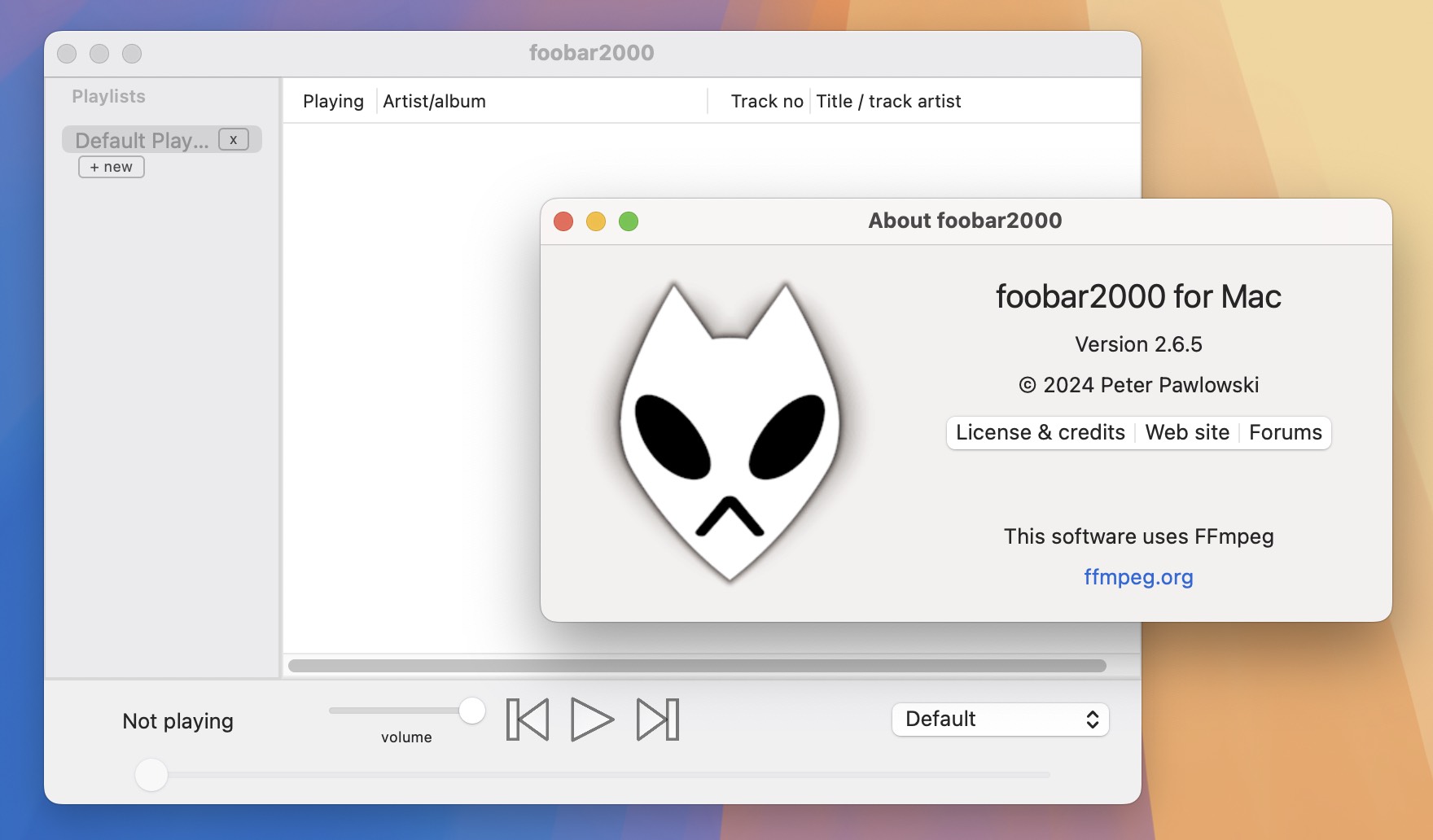Screen dimensions: 1433x840
Task: Click the Track no column header
Action: click(767, 101)
